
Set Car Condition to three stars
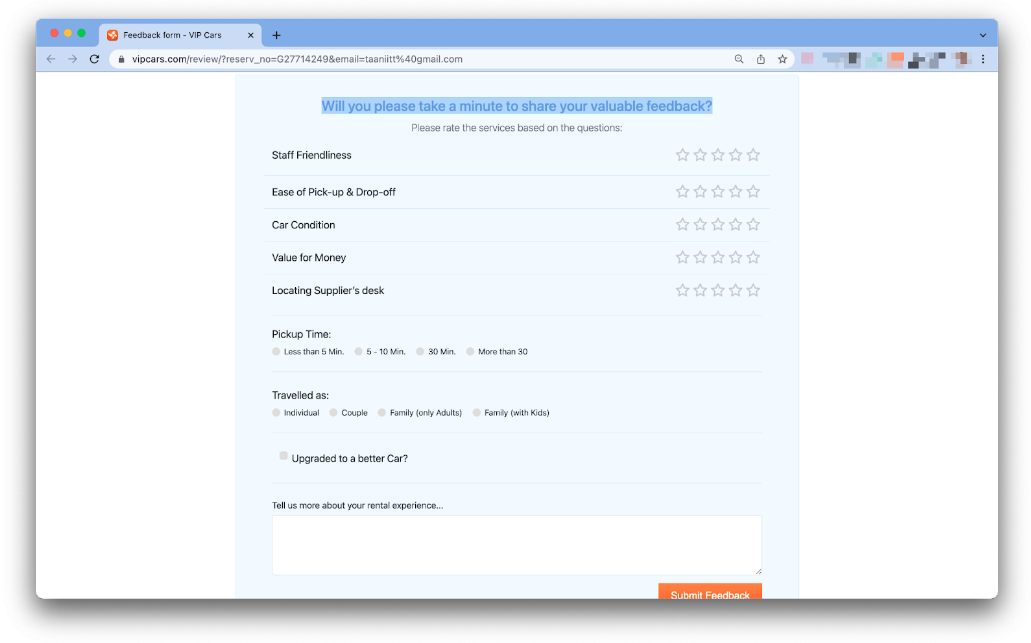(x=717, y=225)
